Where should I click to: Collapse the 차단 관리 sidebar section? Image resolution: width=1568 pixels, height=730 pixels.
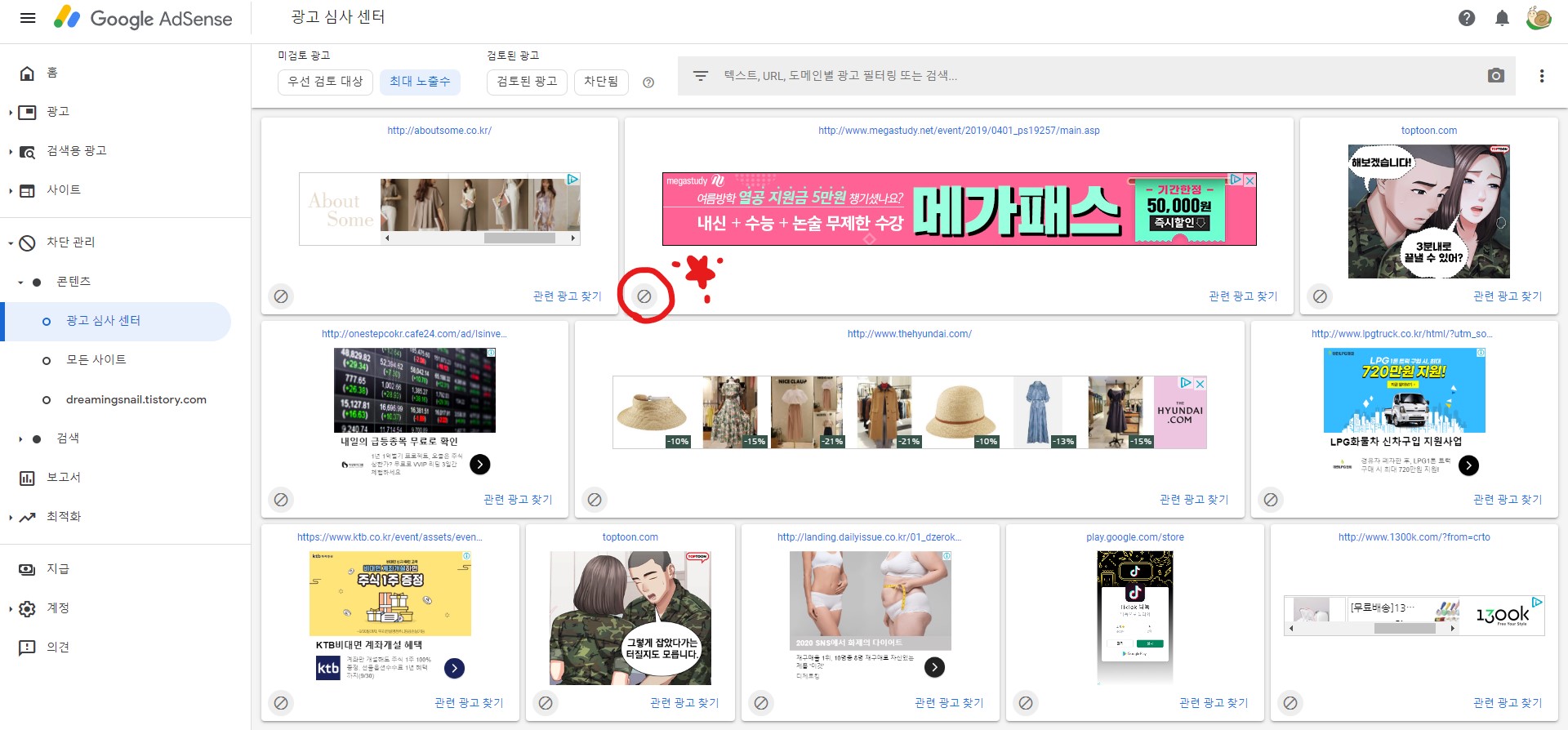tap(10, 243)
